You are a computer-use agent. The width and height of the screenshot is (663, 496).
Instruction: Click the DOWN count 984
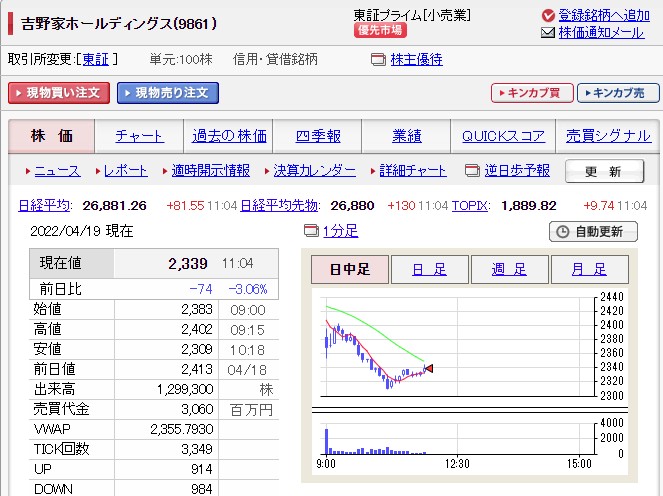pyautogui.click(x=201, y=489)
